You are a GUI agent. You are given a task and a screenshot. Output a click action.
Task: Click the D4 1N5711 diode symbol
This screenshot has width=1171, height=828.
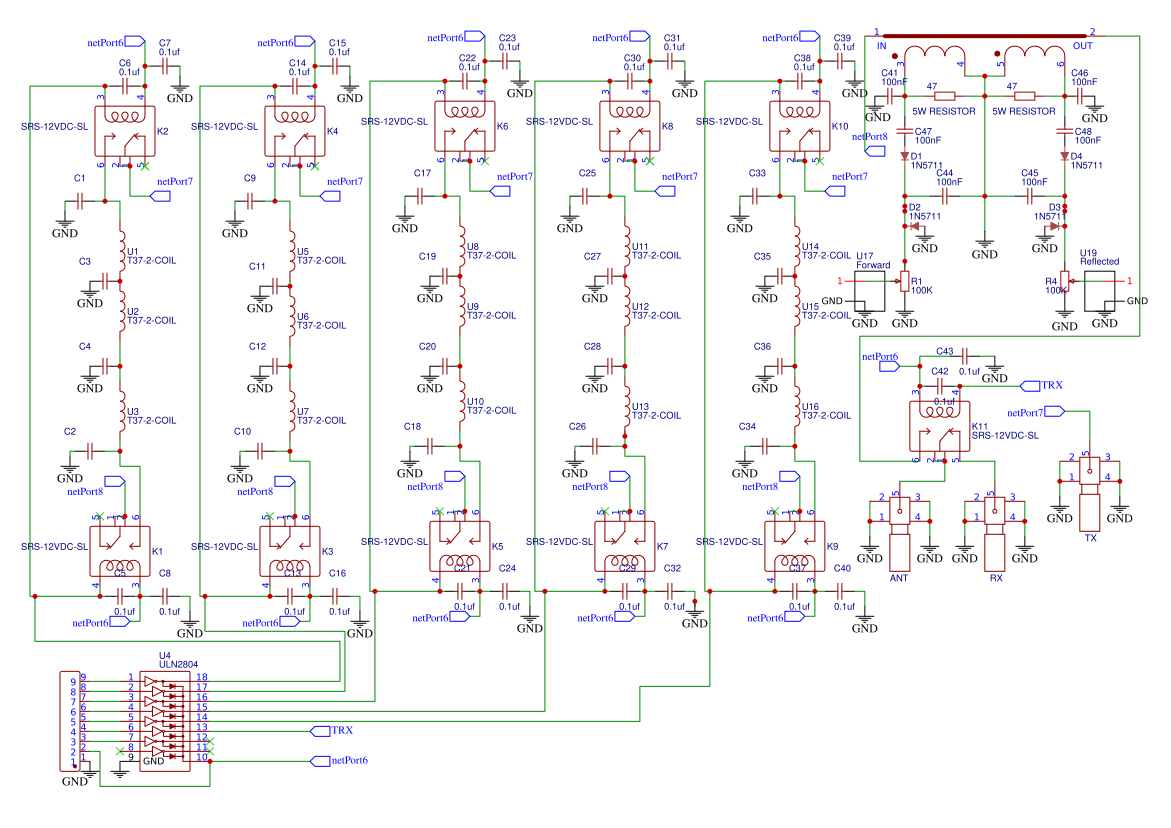[x=1064, y=156]
